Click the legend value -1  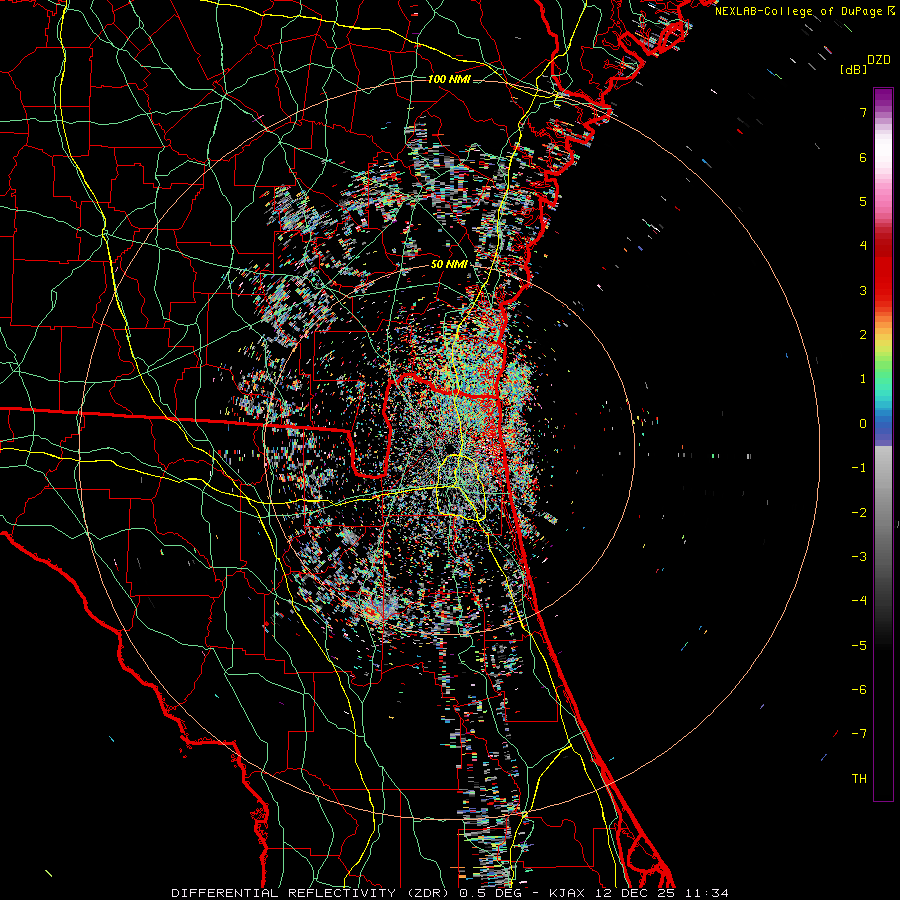[859, 468]
